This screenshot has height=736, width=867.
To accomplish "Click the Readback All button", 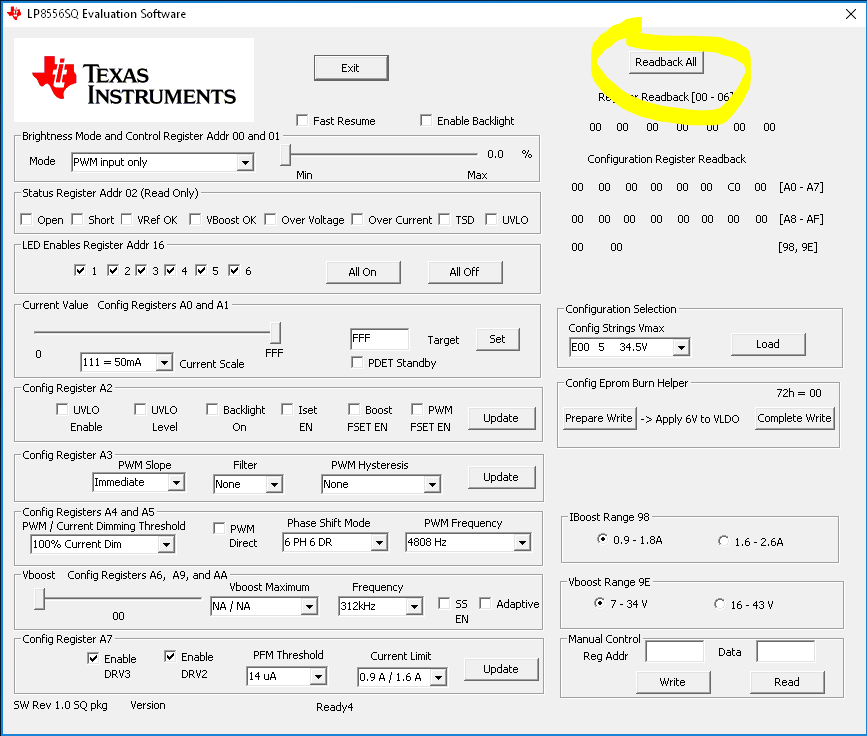I will [666, 62].
